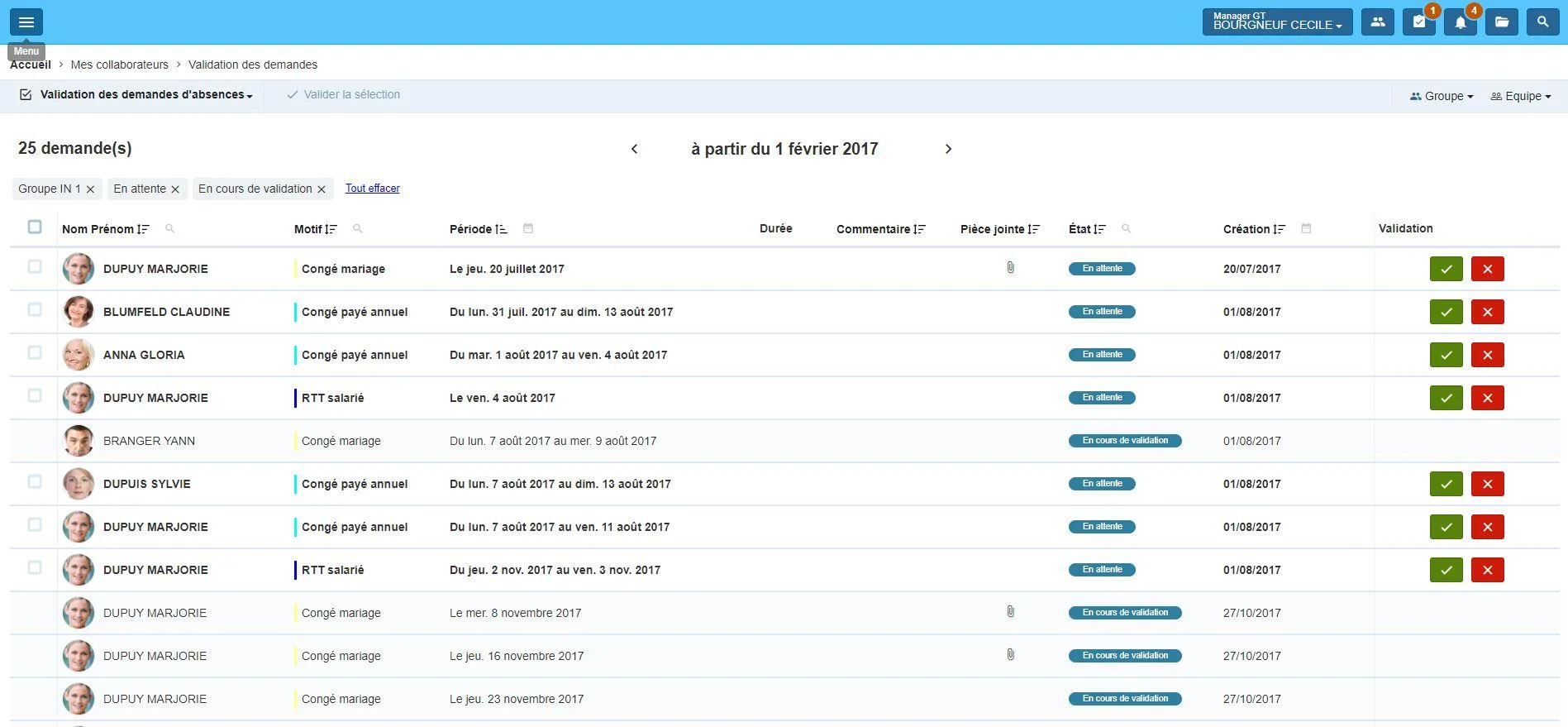The width and height of the screenshot is (1568, 727).
Task: Sort by Motif column
Action: tap(331, 229)
